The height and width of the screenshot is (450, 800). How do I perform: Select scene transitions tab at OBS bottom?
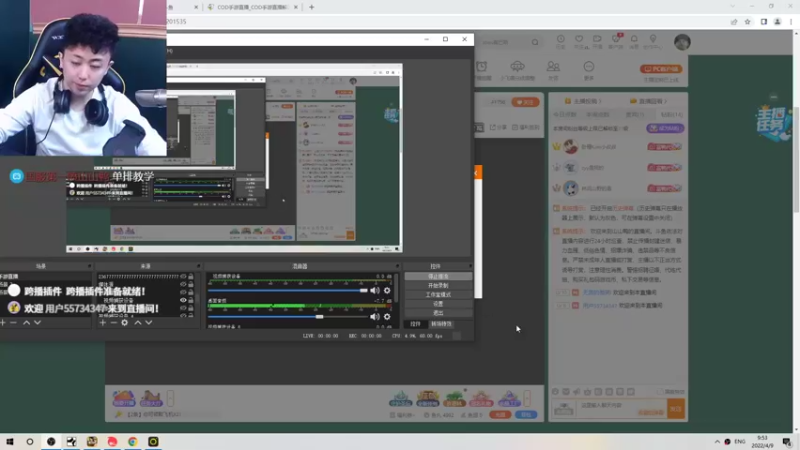[x=441, y=324]
